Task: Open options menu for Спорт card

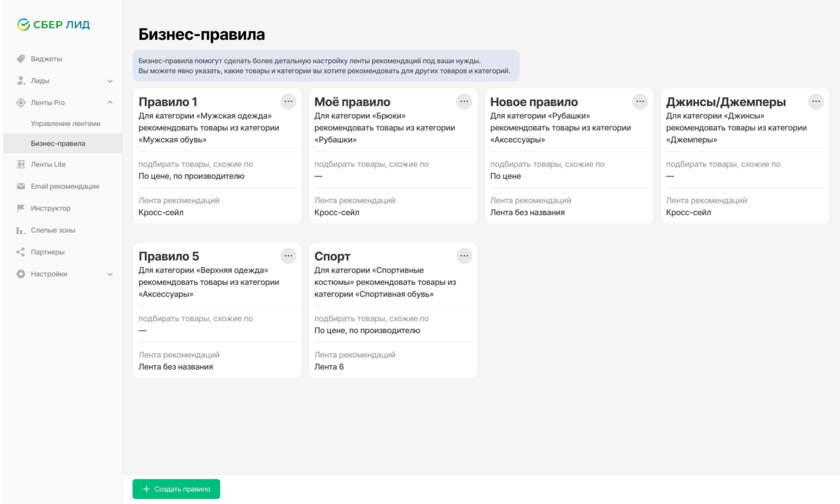Action: [464, 256]
